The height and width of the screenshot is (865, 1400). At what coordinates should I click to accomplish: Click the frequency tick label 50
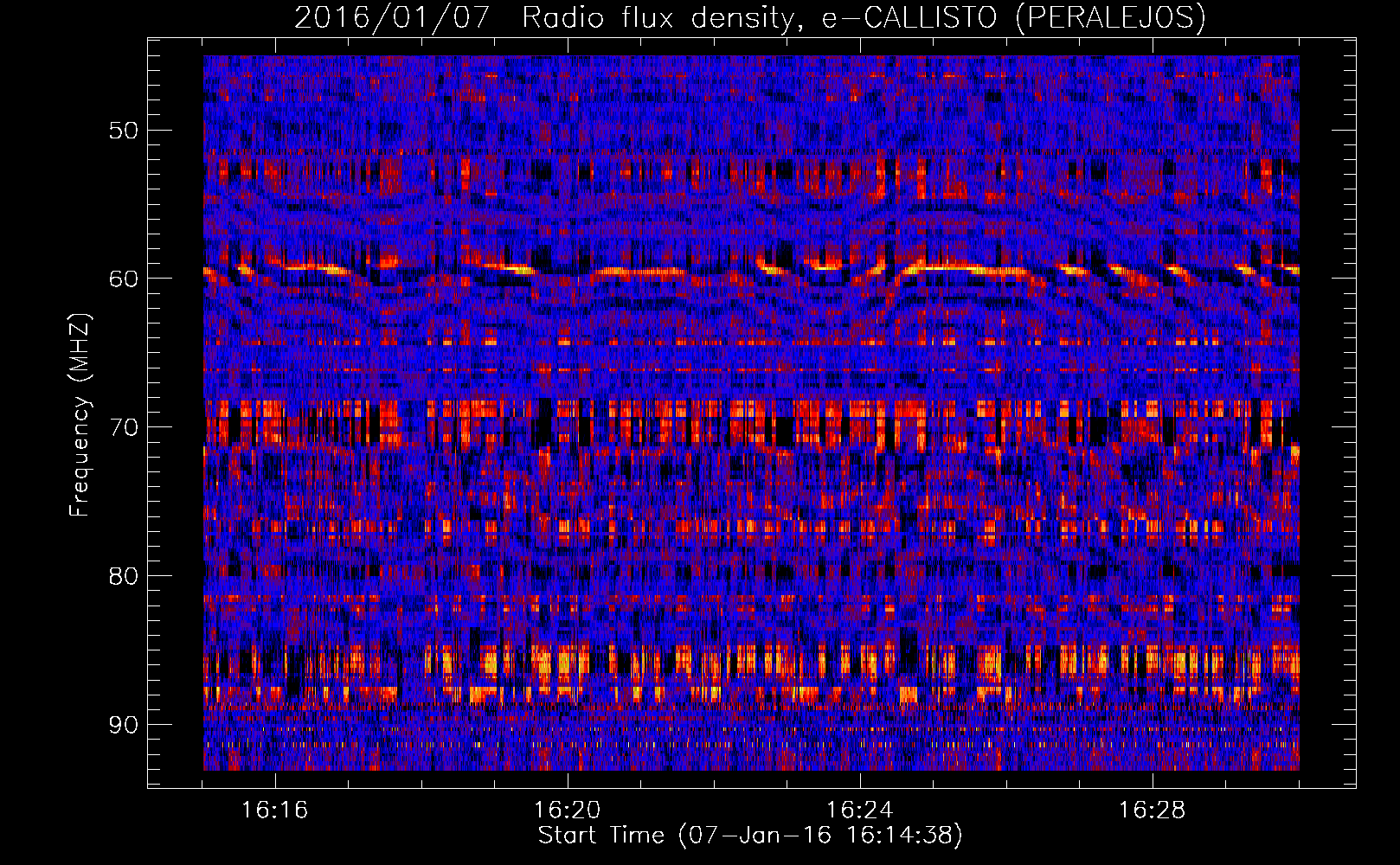(x=124, y=131)
